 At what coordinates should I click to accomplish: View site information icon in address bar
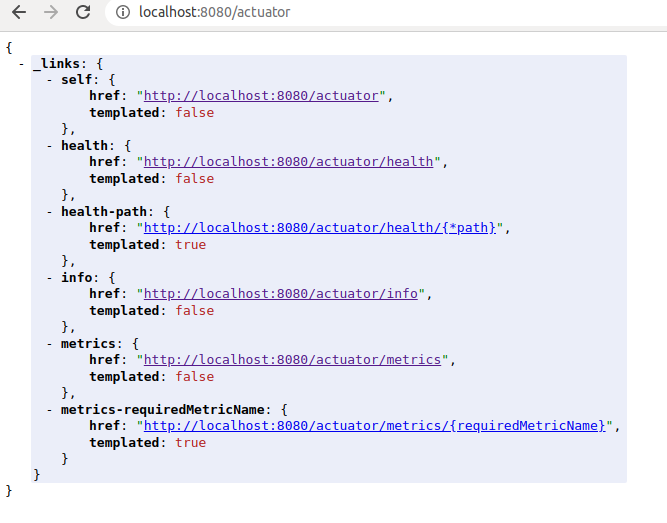[123, 13]
